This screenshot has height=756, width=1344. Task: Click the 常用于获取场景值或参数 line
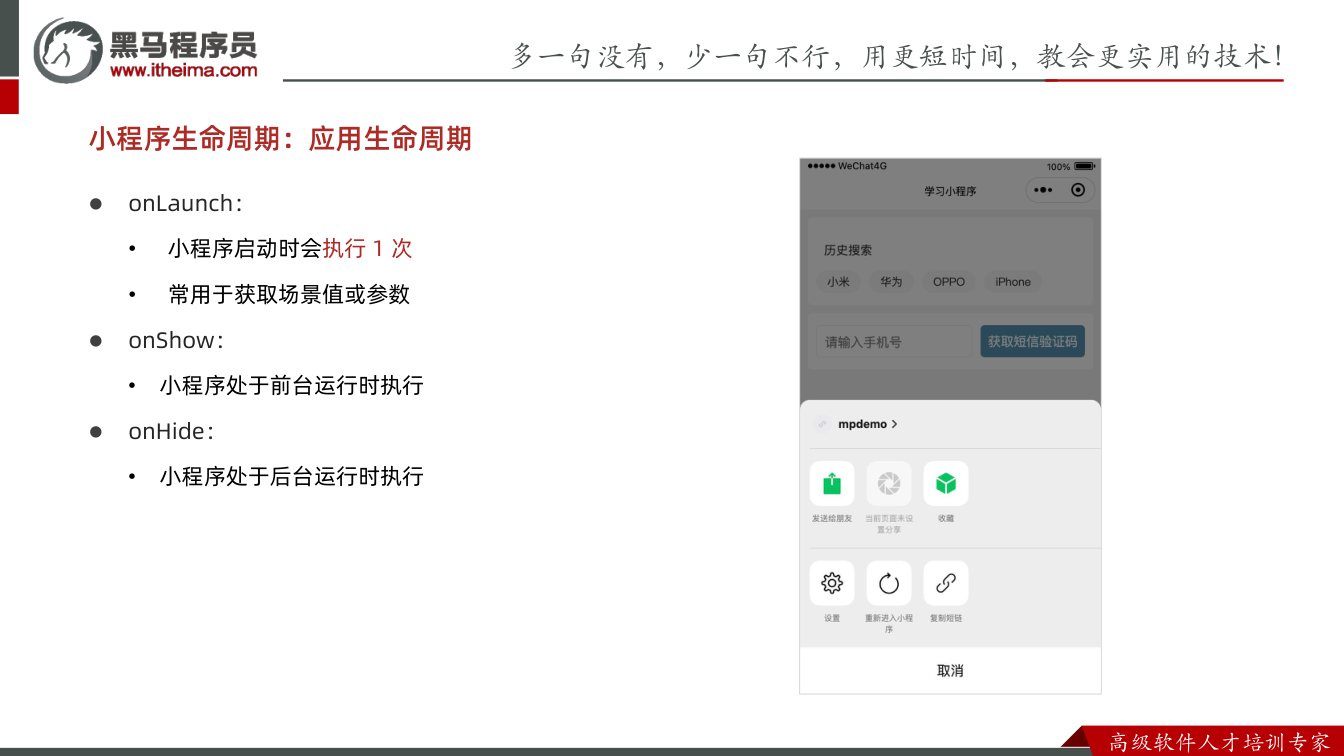[289, 294]
